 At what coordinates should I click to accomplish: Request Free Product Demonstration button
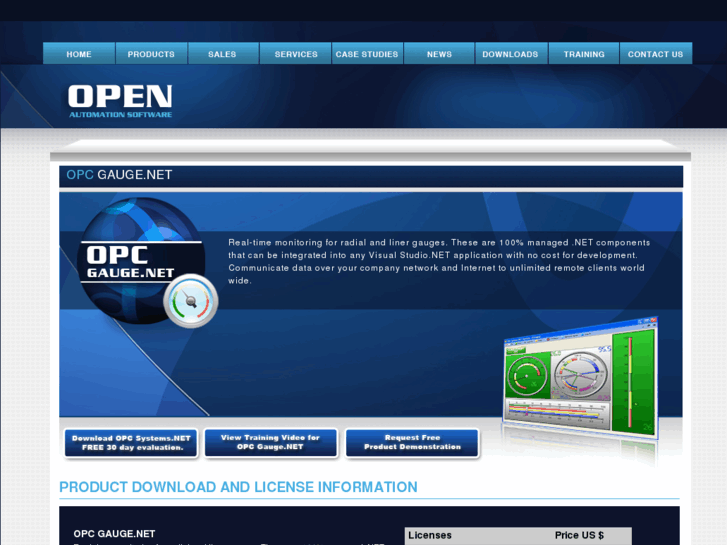pyautogui.click(x=412, y=442)
